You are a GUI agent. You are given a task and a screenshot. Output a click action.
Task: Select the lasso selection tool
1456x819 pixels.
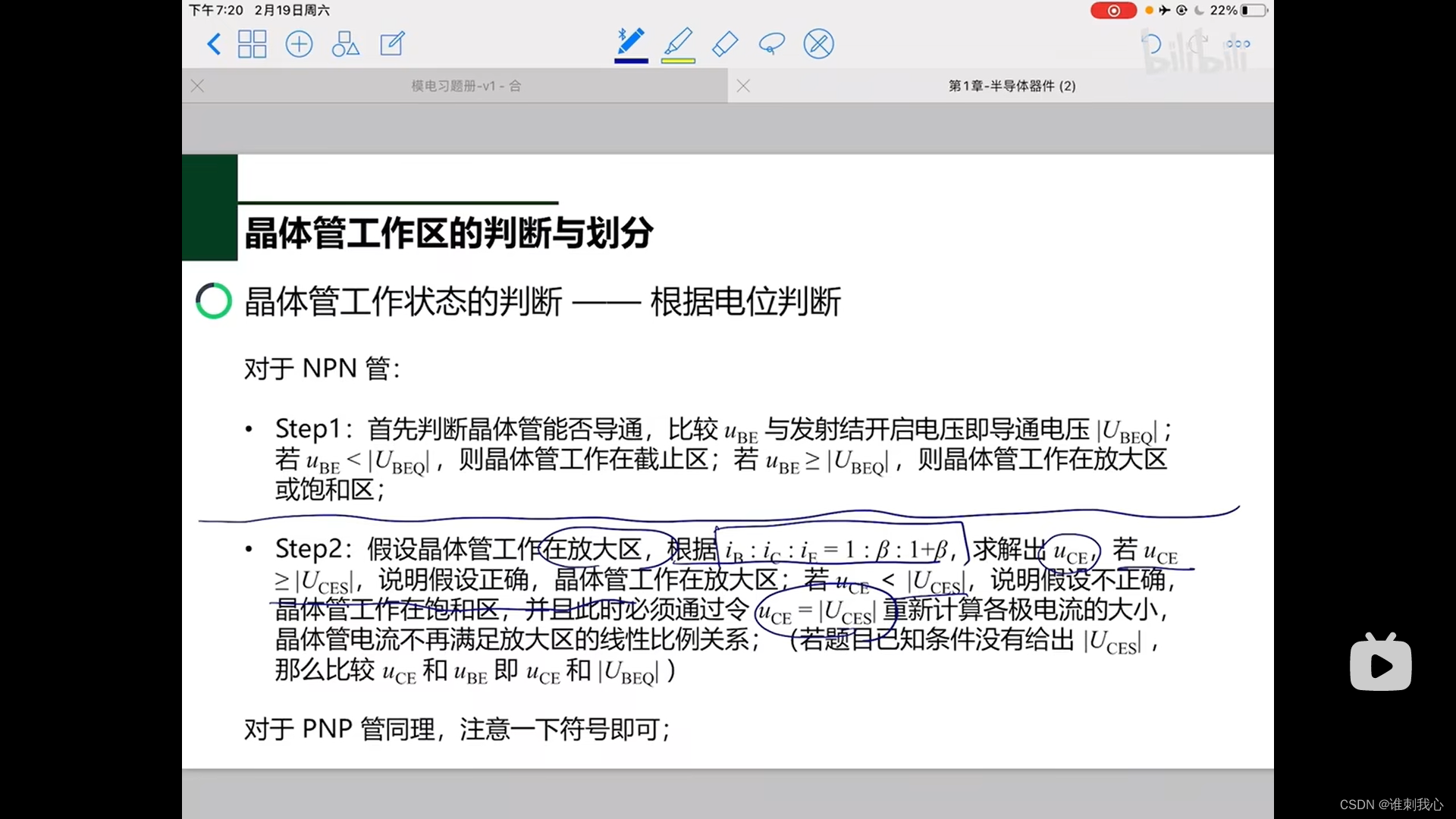[771, 44]
